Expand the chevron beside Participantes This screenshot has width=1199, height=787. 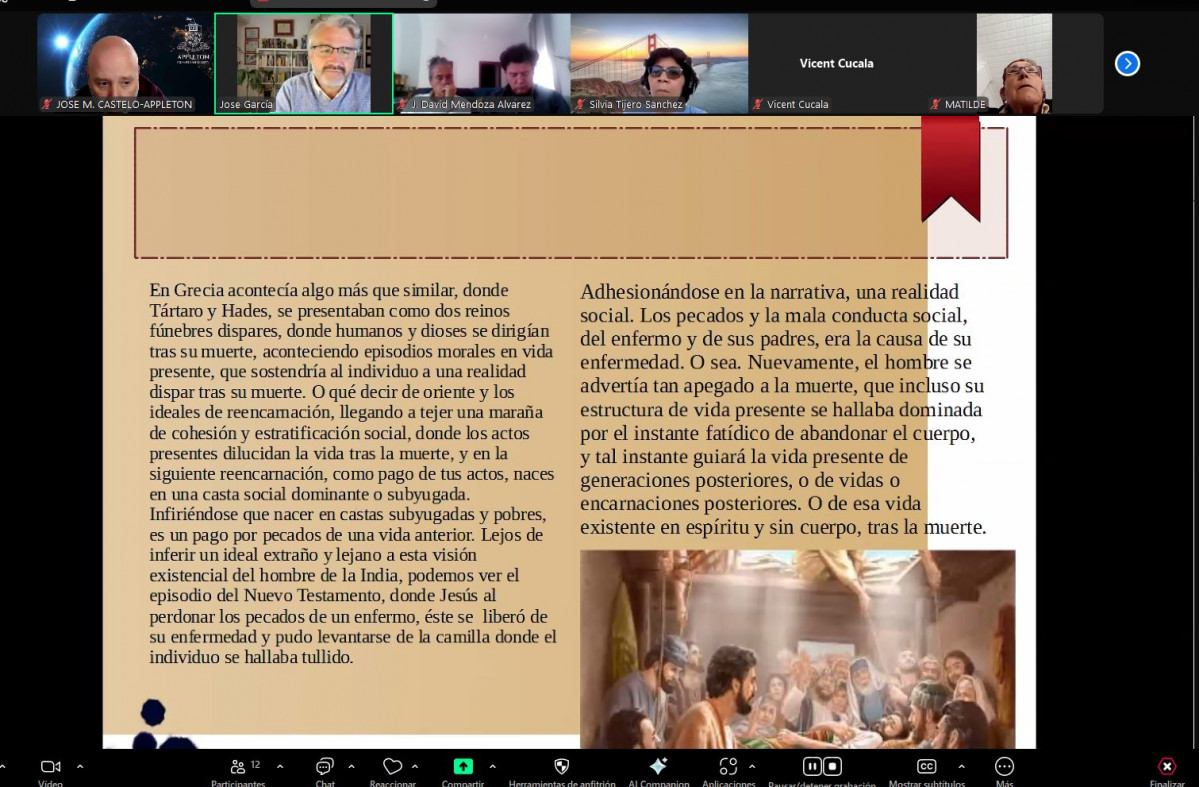click(x=280, y=766)
